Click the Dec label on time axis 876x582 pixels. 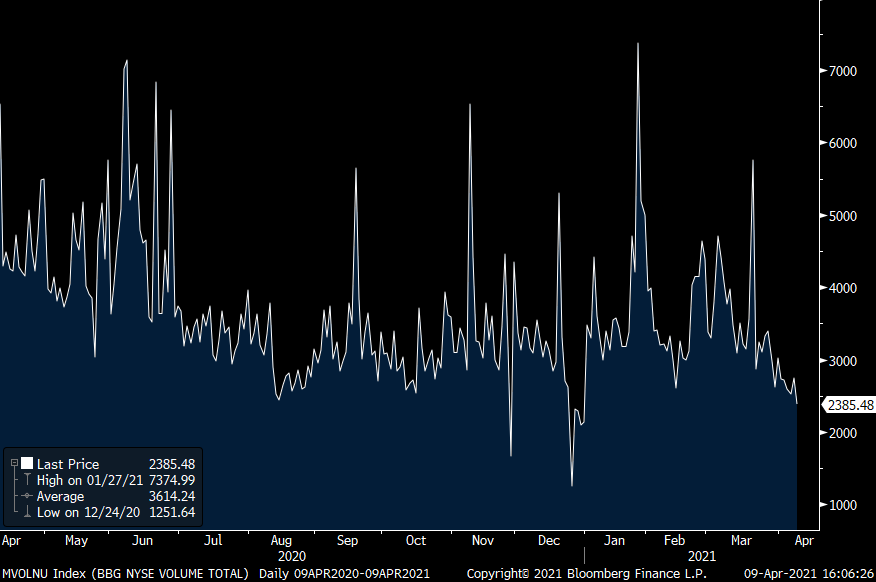point(549,541)
